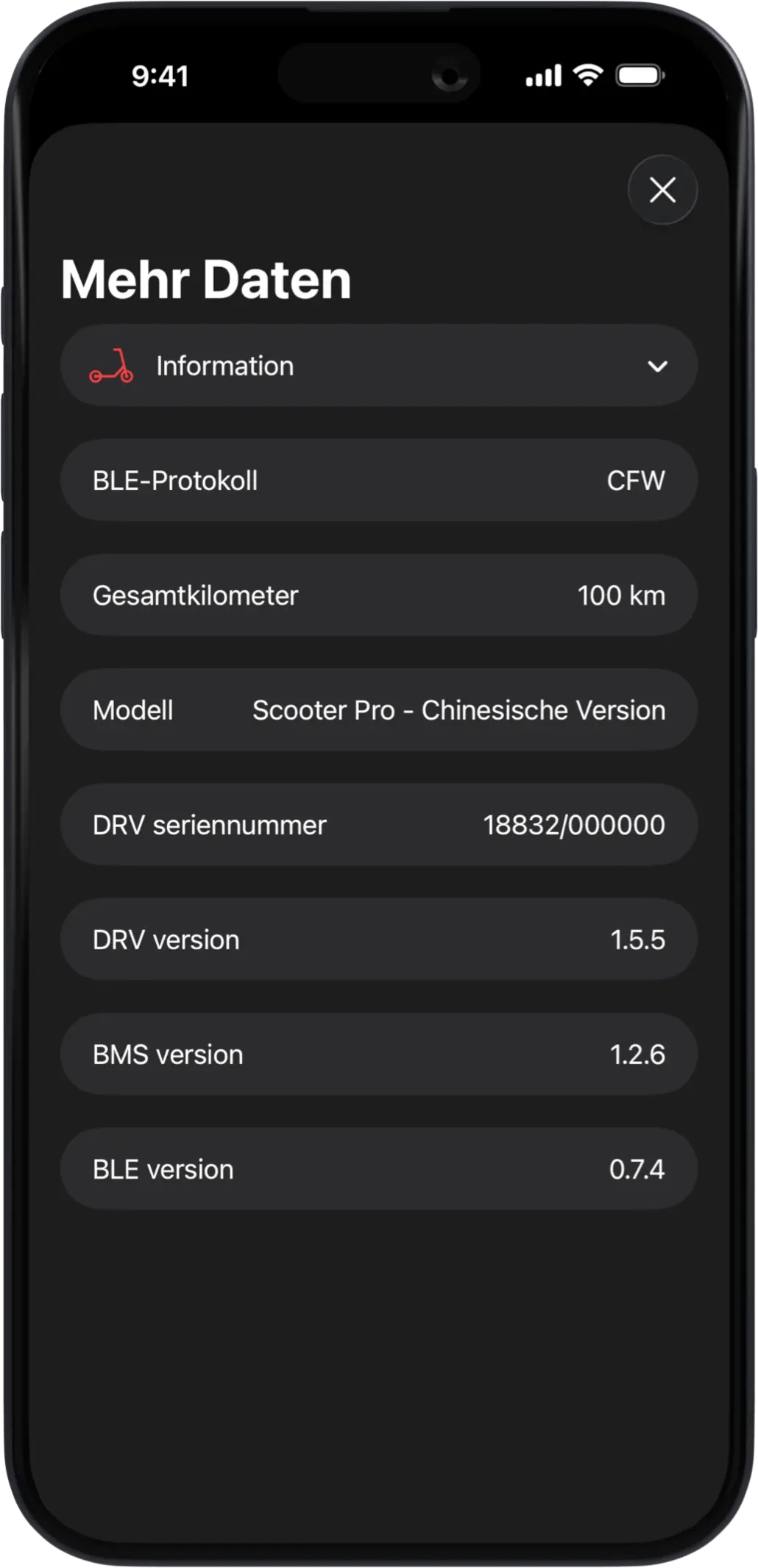Select the CFW protocol value
This screenshot has height=1568, width=758.
[x=636, y=481]
